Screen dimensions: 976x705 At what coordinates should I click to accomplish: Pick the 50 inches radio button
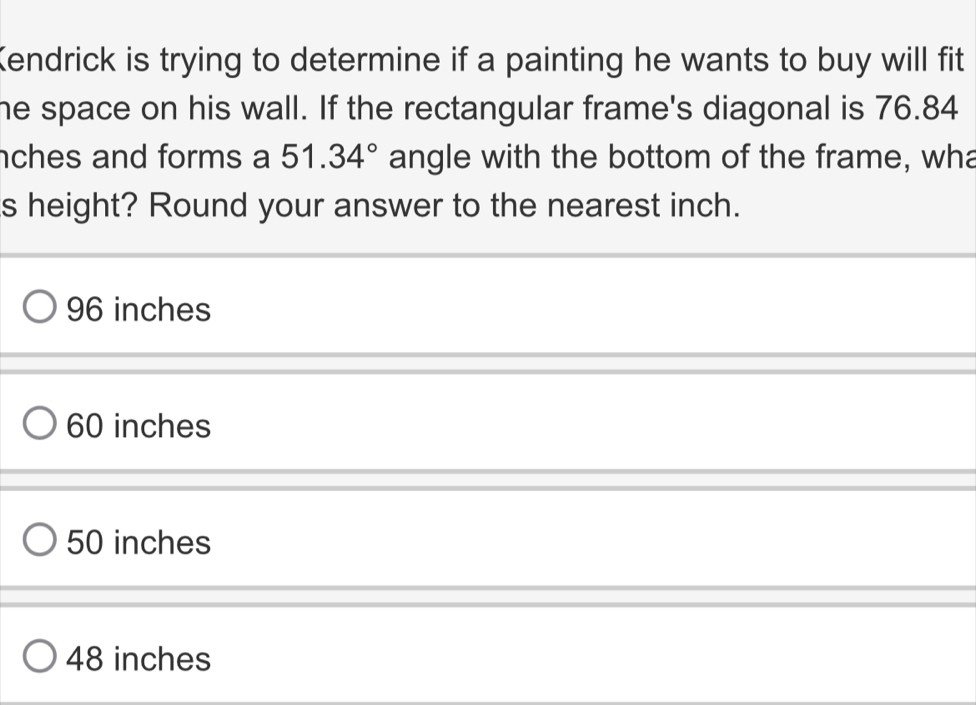pos(41,542)
